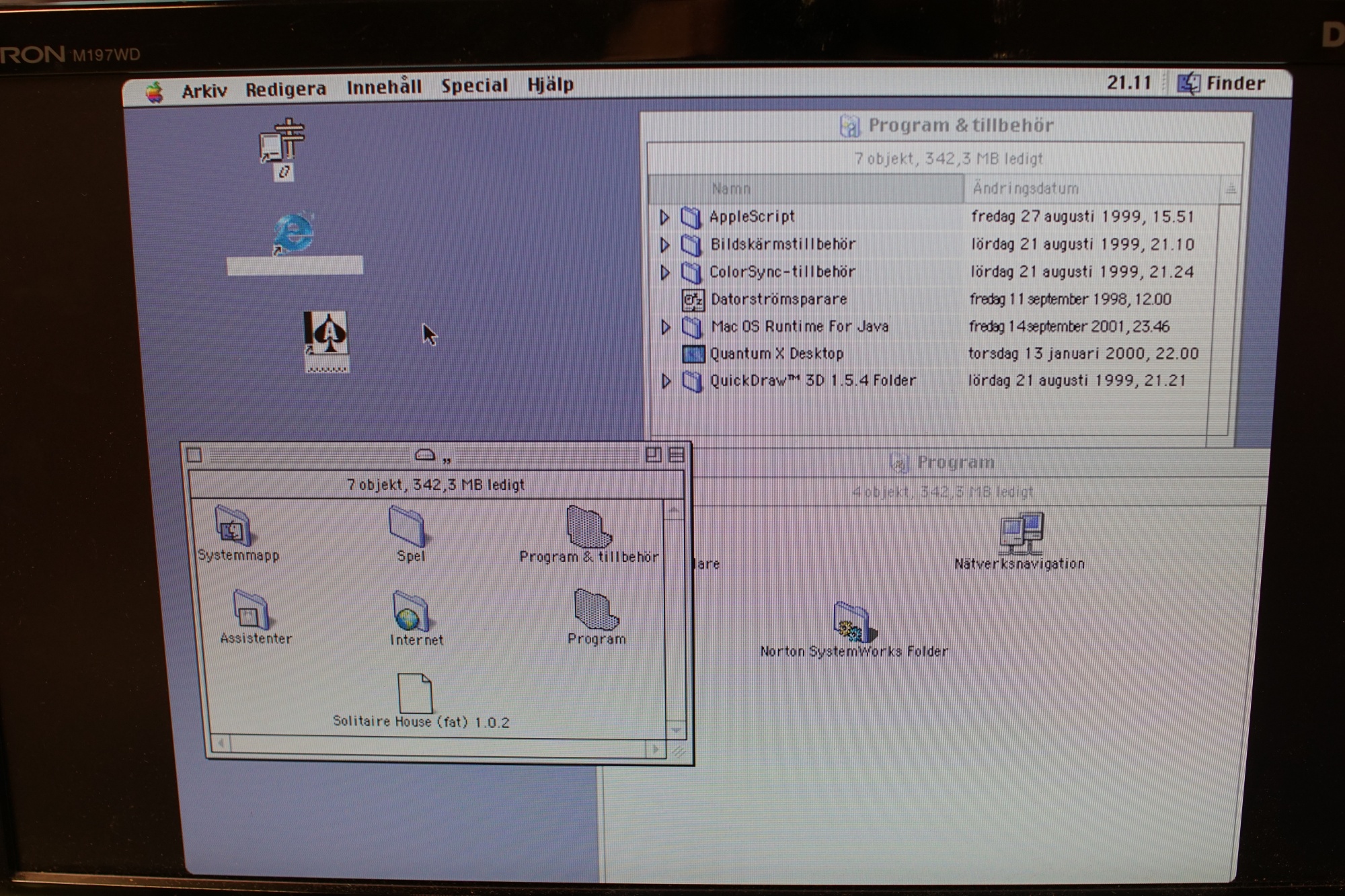
Task: Expand the Mac OS Runtime For Java triangle
Action: click(666, 327)
